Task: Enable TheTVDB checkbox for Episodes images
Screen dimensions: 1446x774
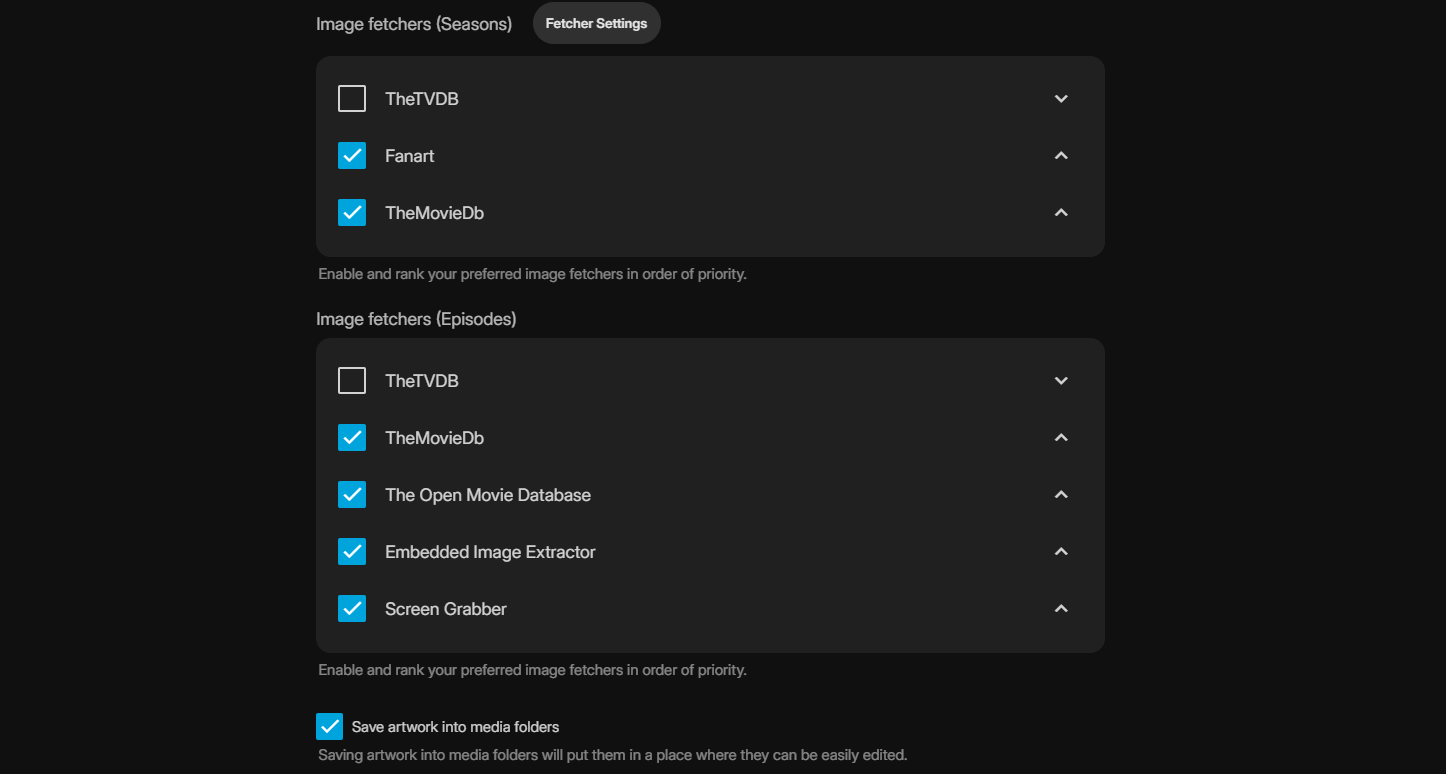Action: (352, 381)
